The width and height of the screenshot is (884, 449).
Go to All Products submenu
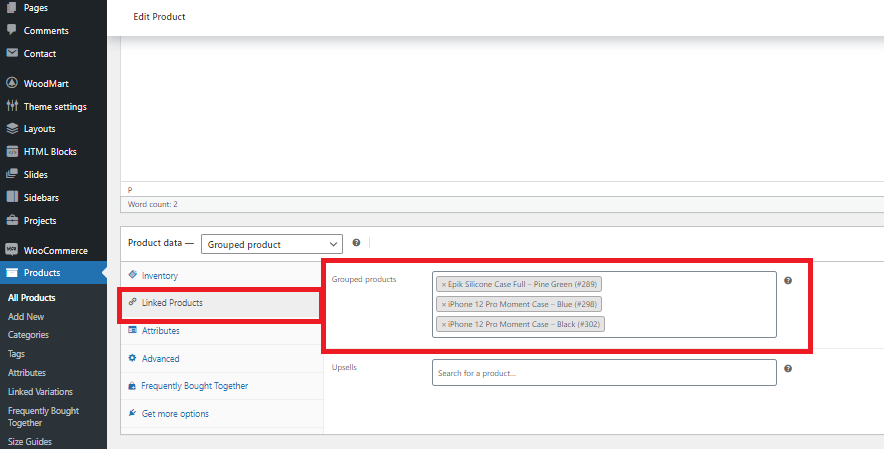pyautogui.click(x=32, y=297)
